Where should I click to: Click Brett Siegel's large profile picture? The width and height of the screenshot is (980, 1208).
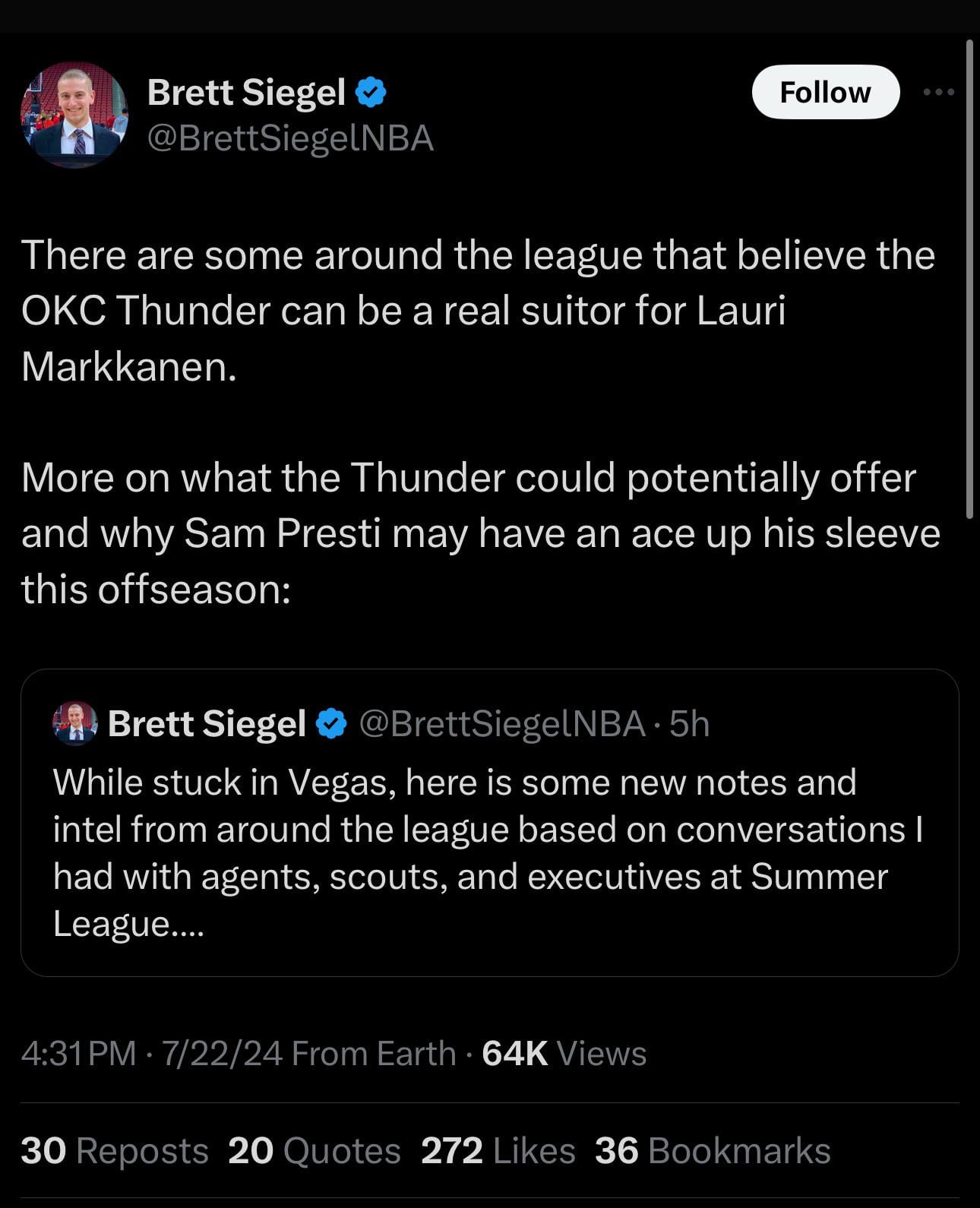(x=74, y=115)
